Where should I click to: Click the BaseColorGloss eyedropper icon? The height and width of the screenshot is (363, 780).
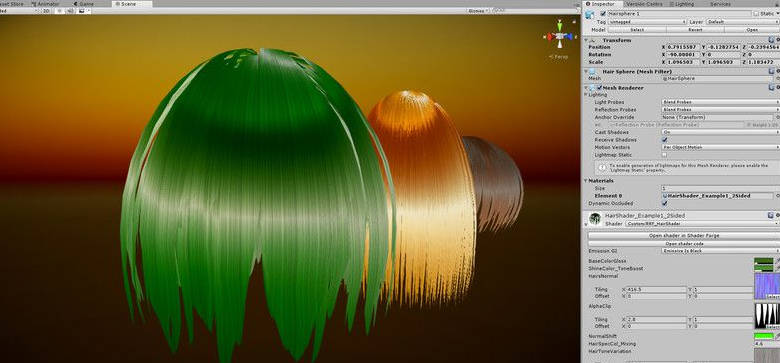777,261
